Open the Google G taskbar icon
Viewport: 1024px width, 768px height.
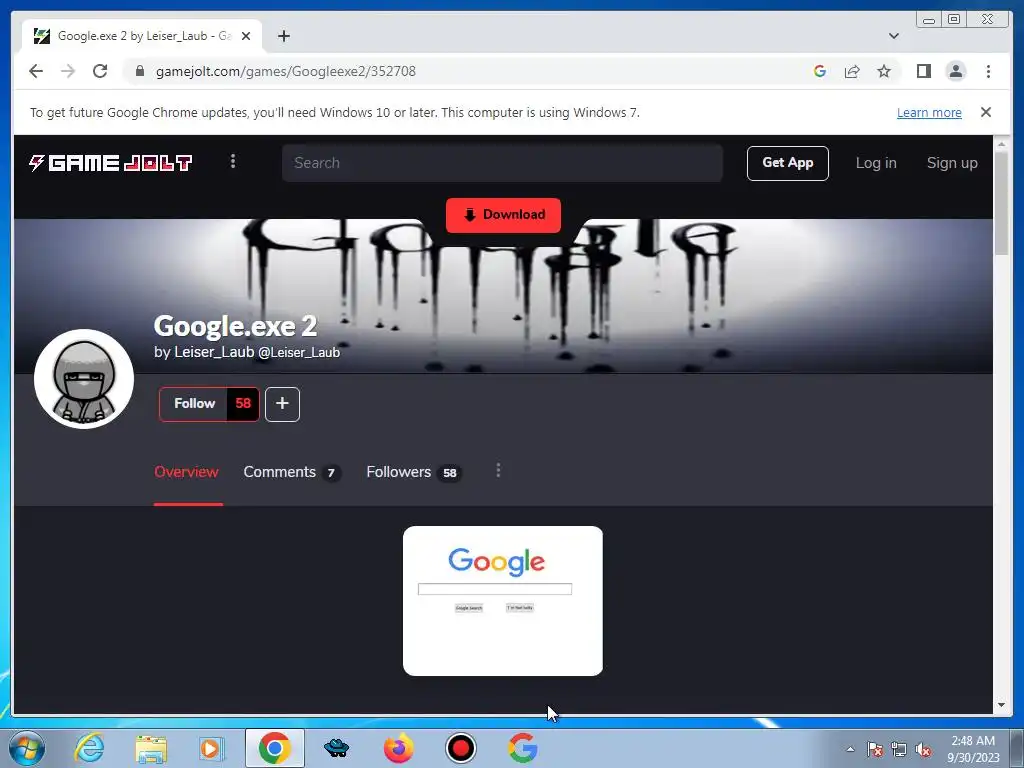[x=522, y=748]
